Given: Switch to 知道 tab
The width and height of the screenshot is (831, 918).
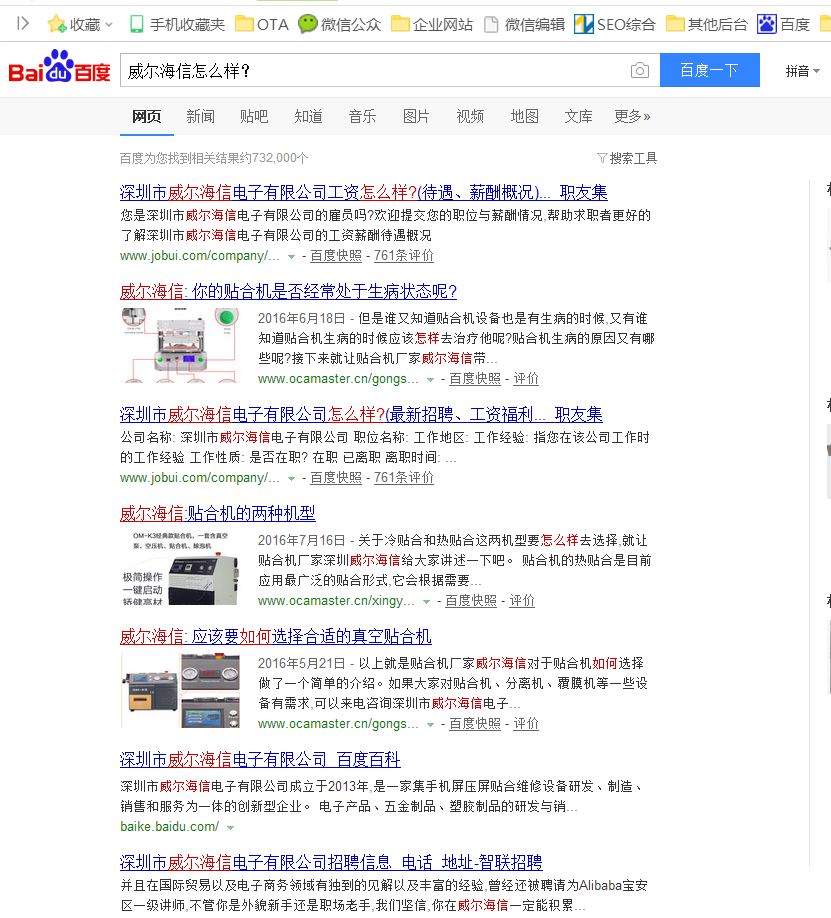Looking at the screenshot, I should 309,117.
